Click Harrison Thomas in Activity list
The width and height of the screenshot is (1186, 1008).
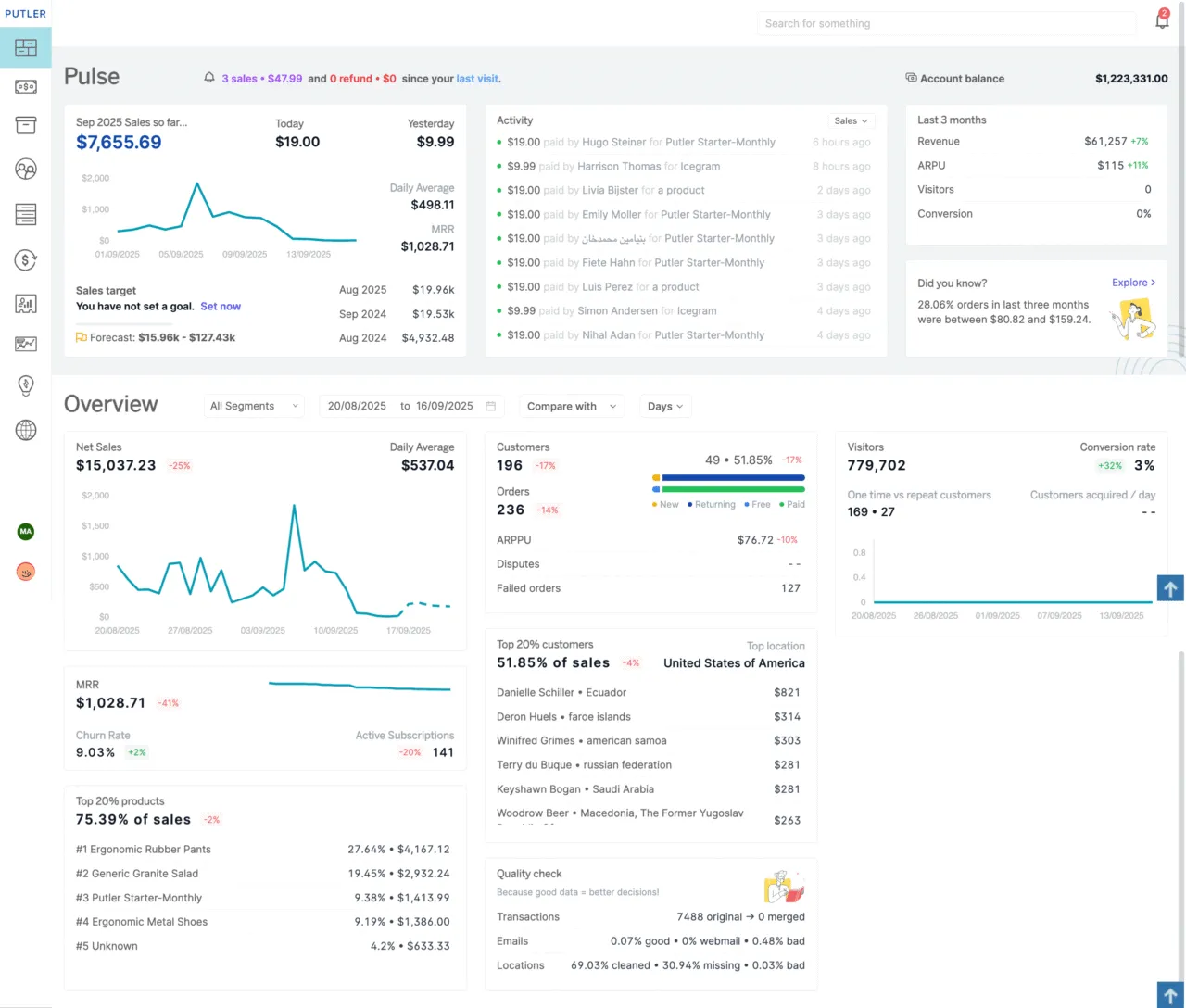point(619,166)
